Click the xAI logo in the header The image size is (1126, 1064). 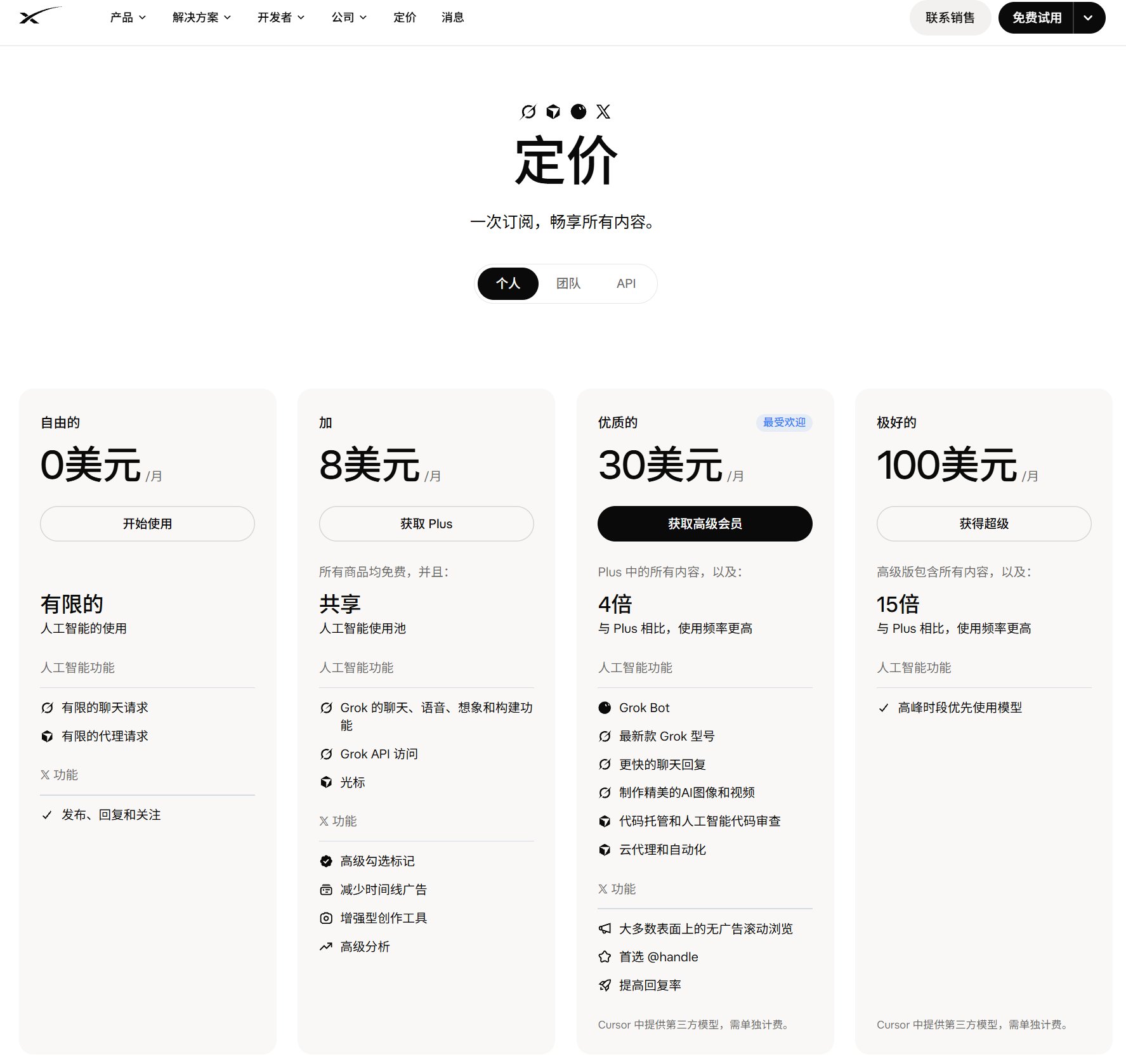[x=40, y=16]
